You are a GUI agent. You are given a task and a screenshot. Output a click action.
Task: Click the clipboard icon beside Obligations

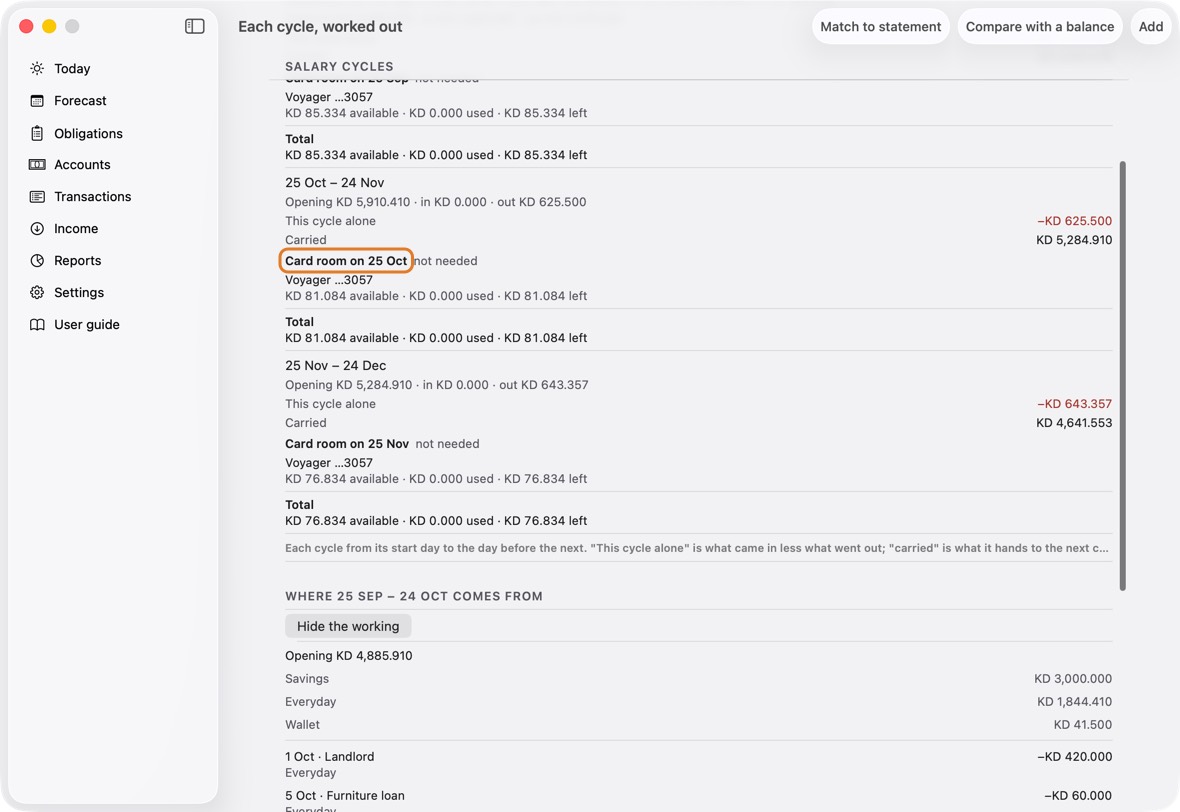[37, 133]
